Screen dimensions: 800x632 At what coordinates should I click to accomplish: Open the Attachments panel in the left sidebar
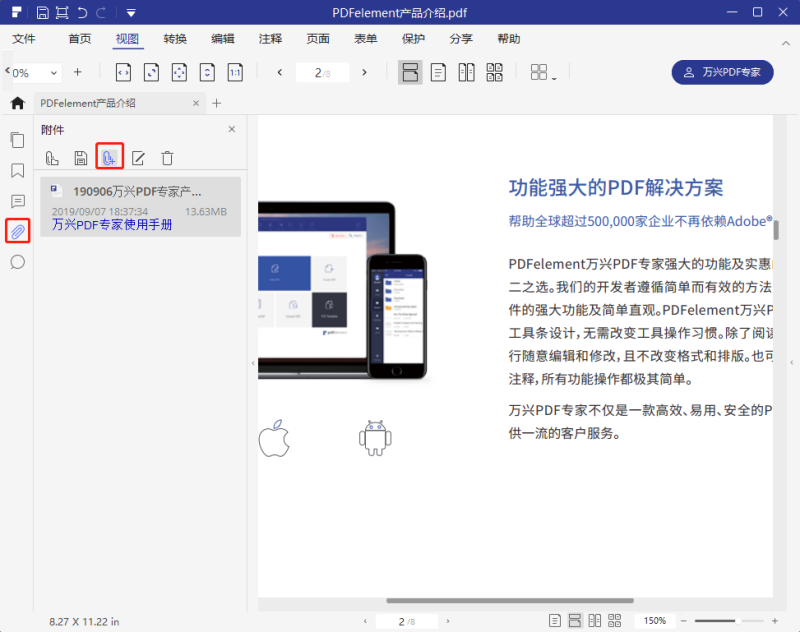(x=17, y=231)
